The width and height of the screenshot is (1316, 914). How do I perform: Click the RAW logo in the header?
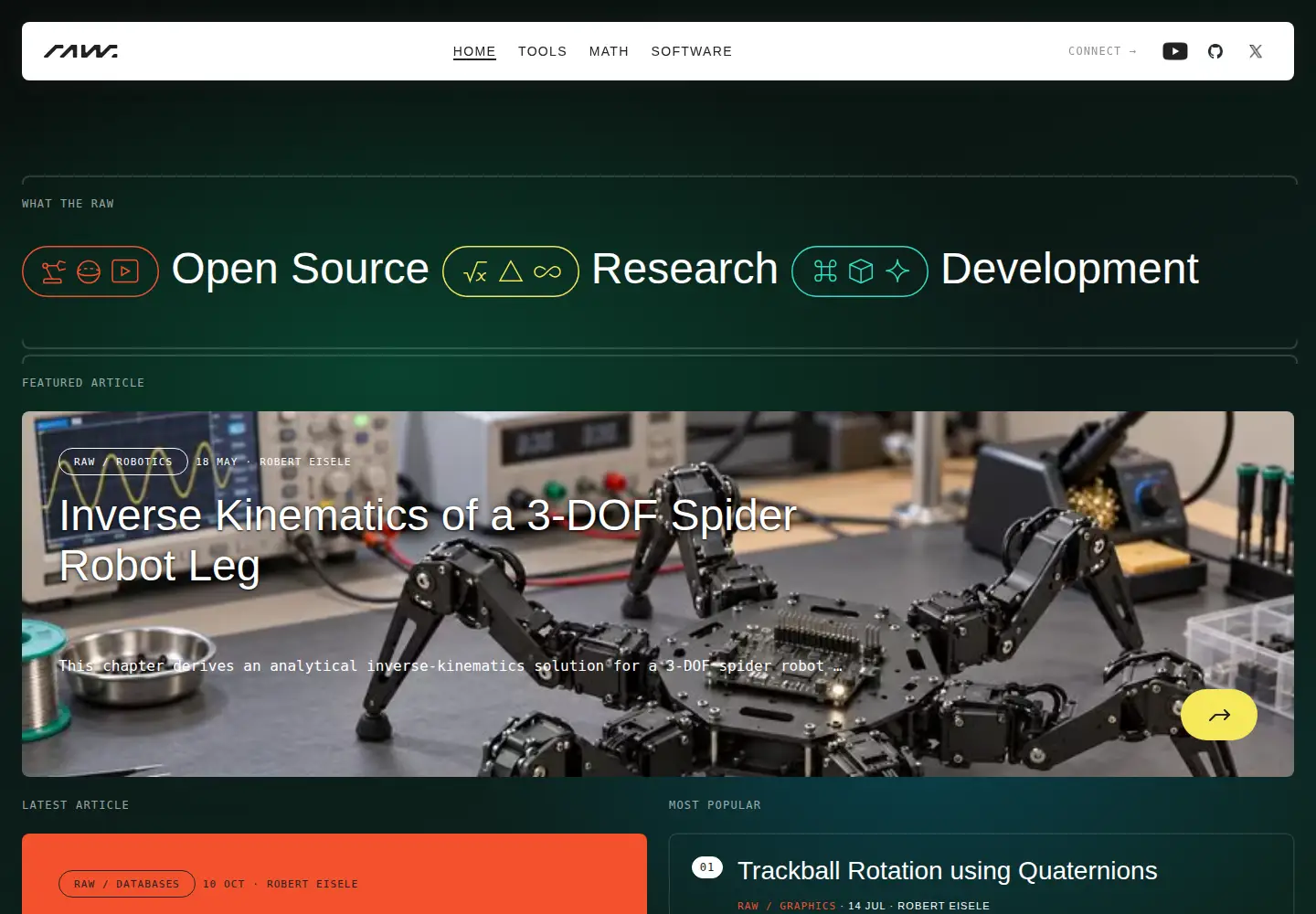[80, 51]
